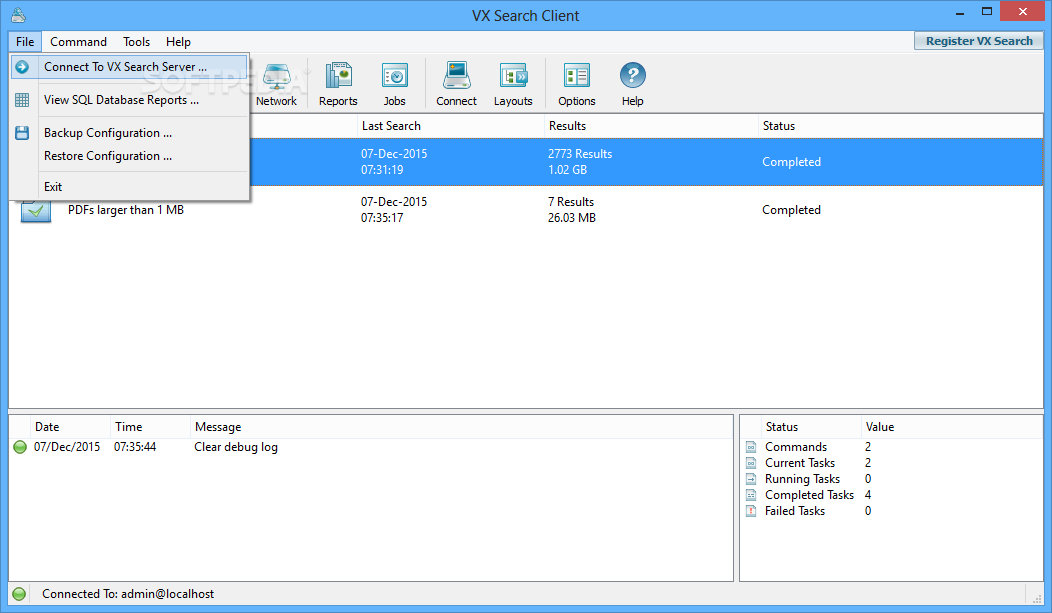The height and width of the screenshot is (613, 1052).
Task: Click the Failed Tasks row icon
Action: pos(751,511)
